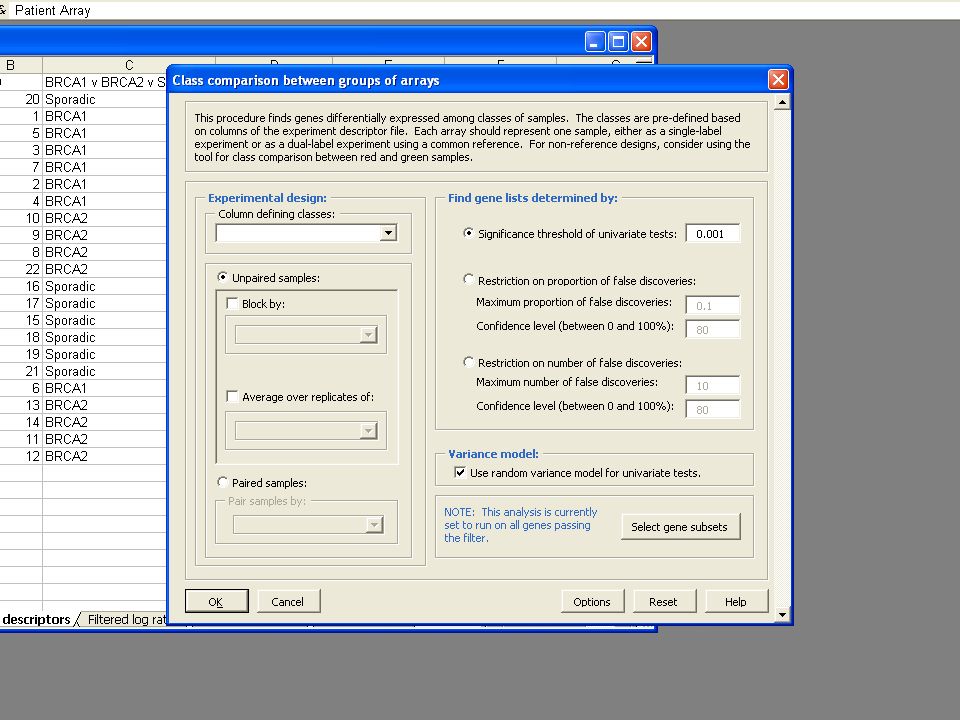960x720 pixels.
Task: Click Sporadic cell next to number 17
Action: pos(105,304)
